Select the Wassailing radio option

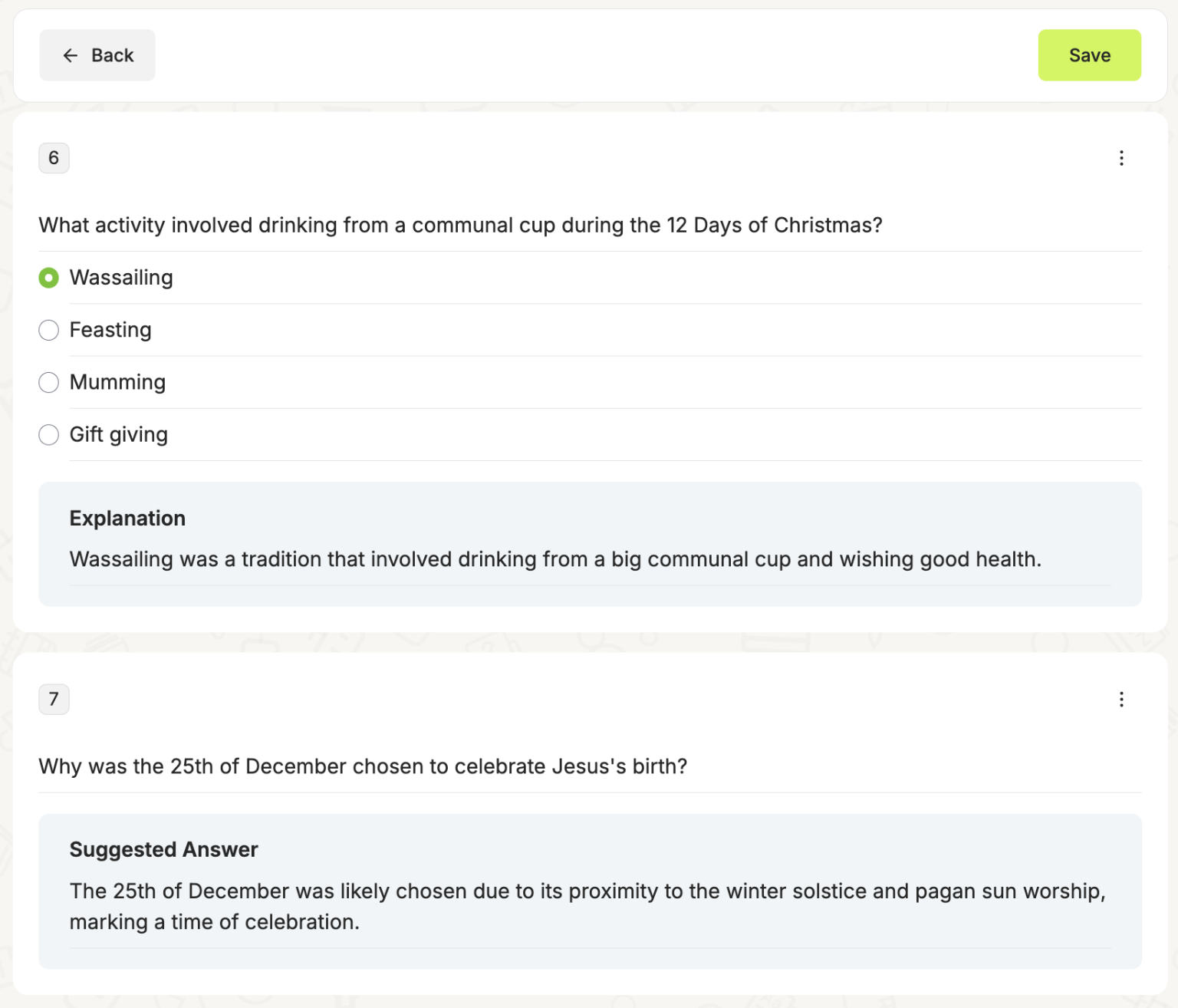[49, 278]
